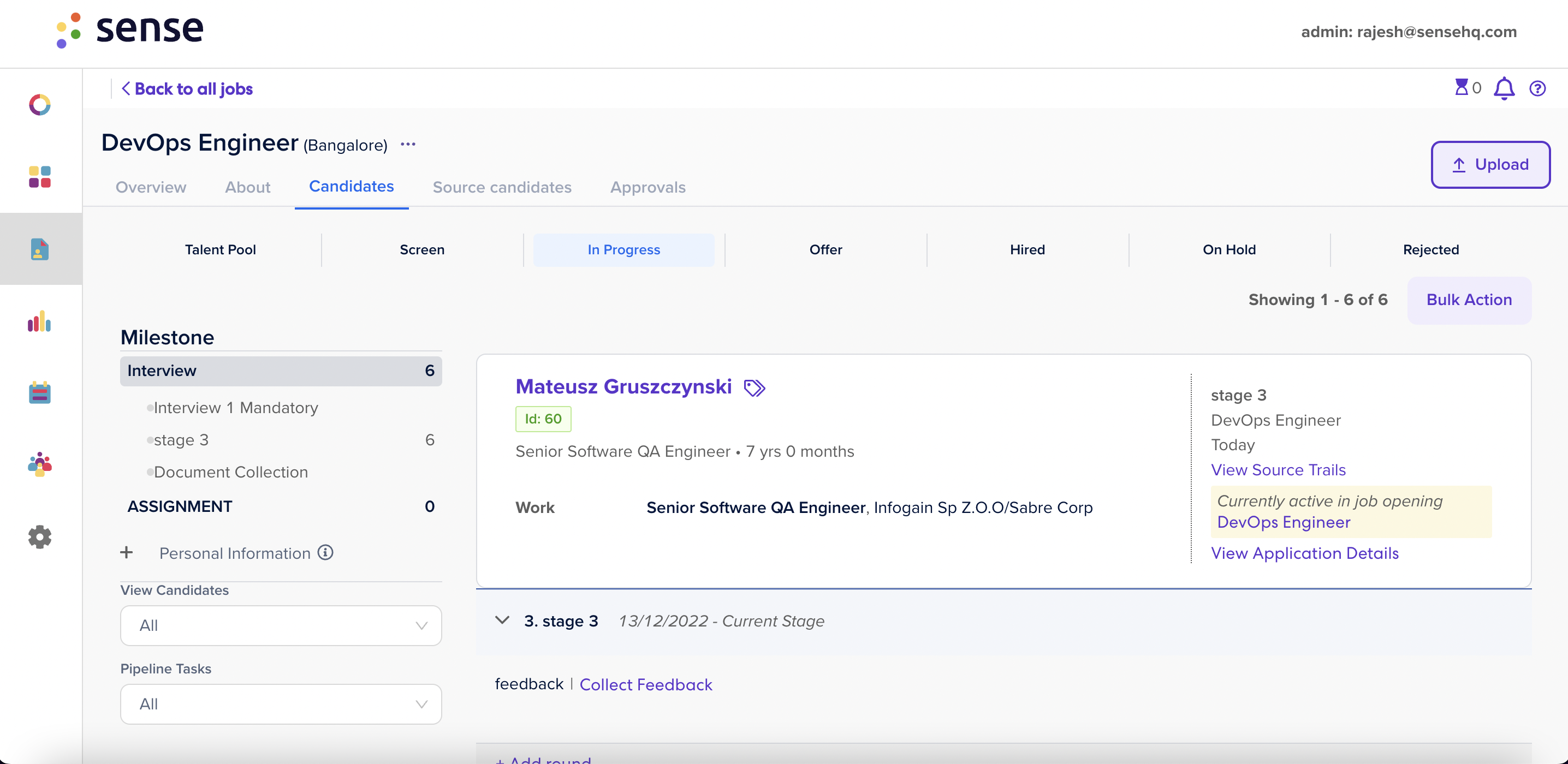Click the Showing 1 - 6 of 6 text
This screenshot has width=1568, height=764.
1318,300
